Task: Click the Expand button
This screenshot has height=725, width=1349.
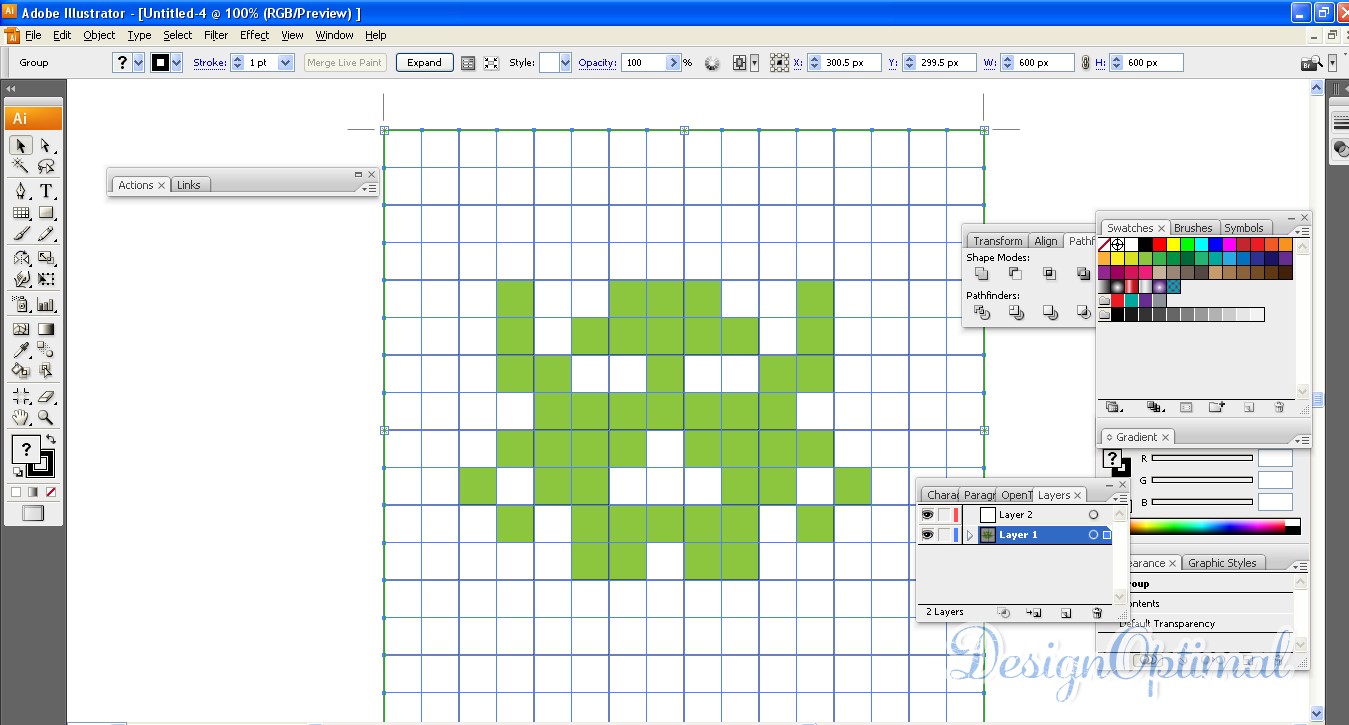Action: pyautogui.click(x=424, y=62)
